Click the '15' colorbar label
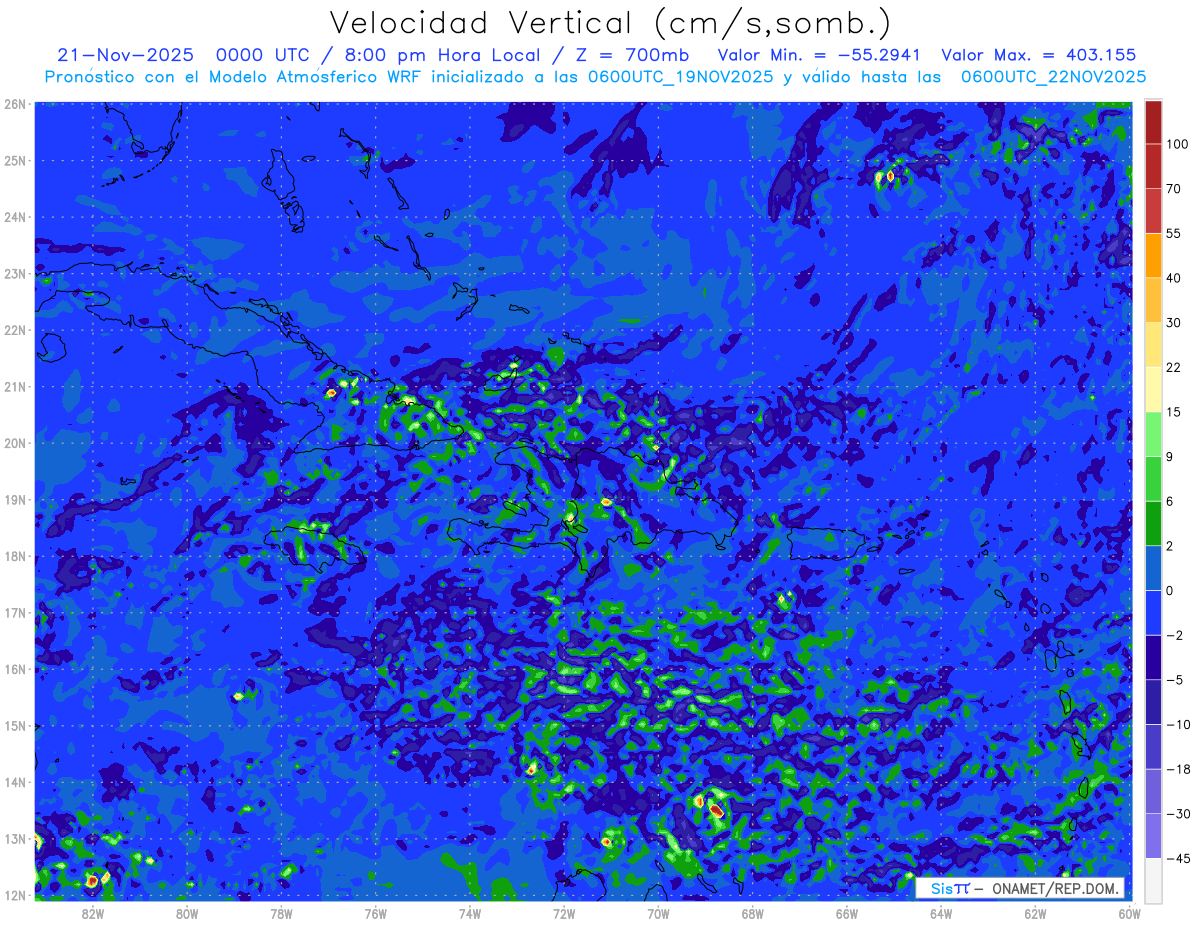This screenshot has width=1200, height=927. (1174, 412)
